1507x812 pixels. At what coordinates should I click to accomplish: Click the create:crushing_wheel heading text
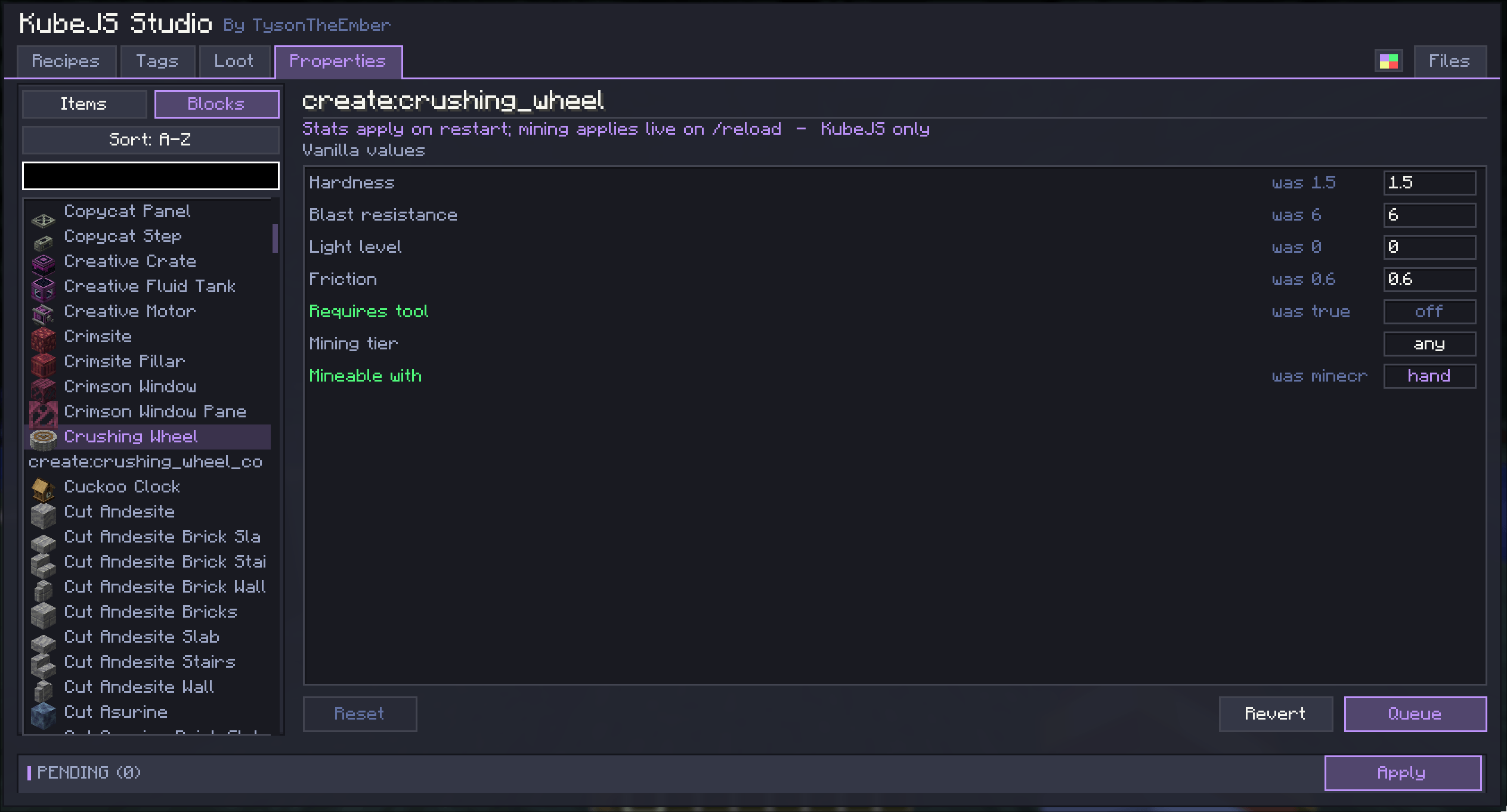tap(453, 101)
